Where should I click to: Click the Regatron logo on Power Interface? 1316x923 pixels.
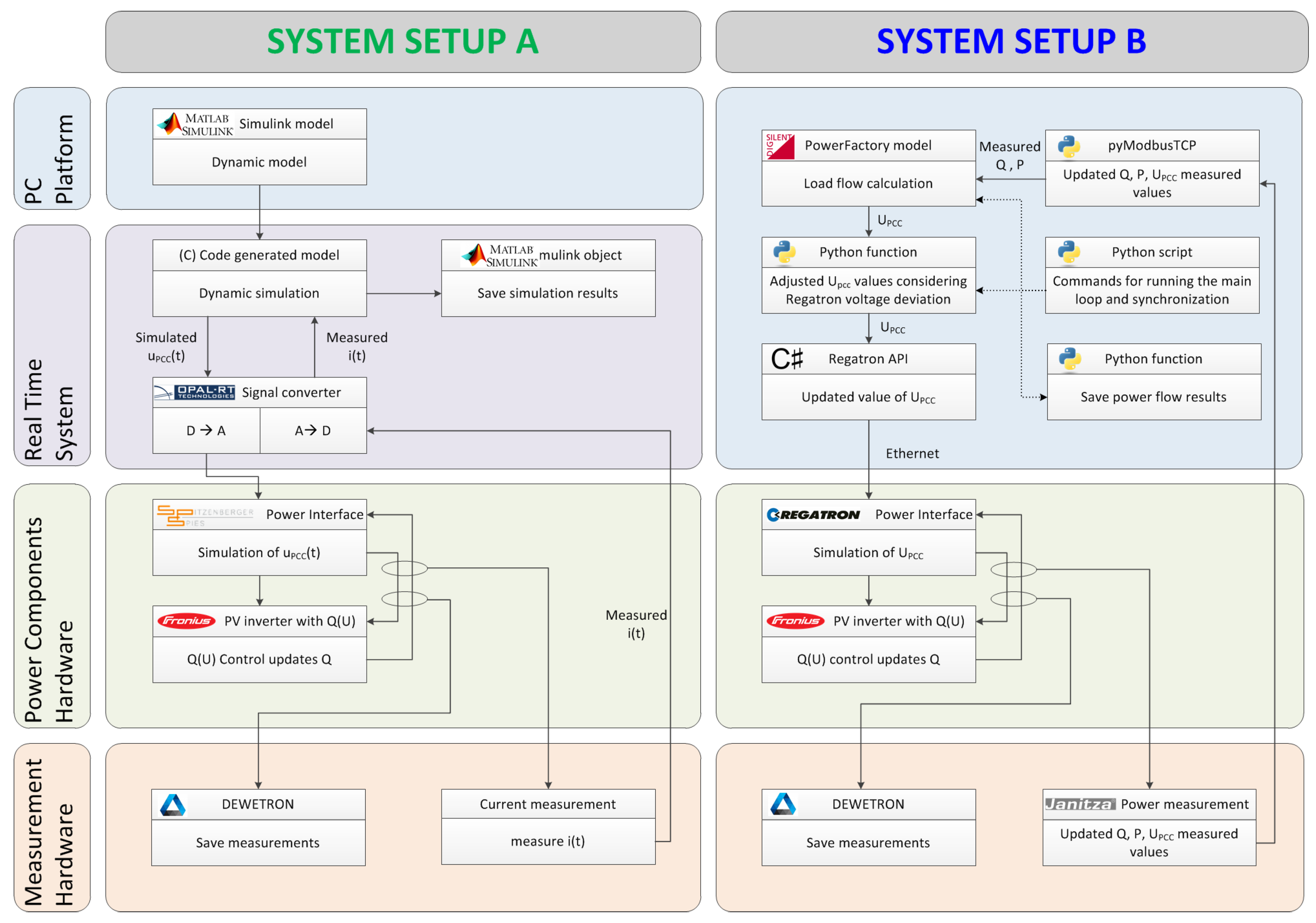(813, 514)
